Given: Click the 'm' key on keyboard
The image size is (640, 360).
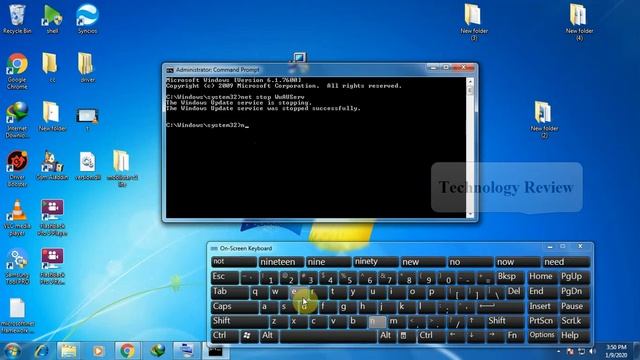Looking at the screenshot, I should coord(396,321).
